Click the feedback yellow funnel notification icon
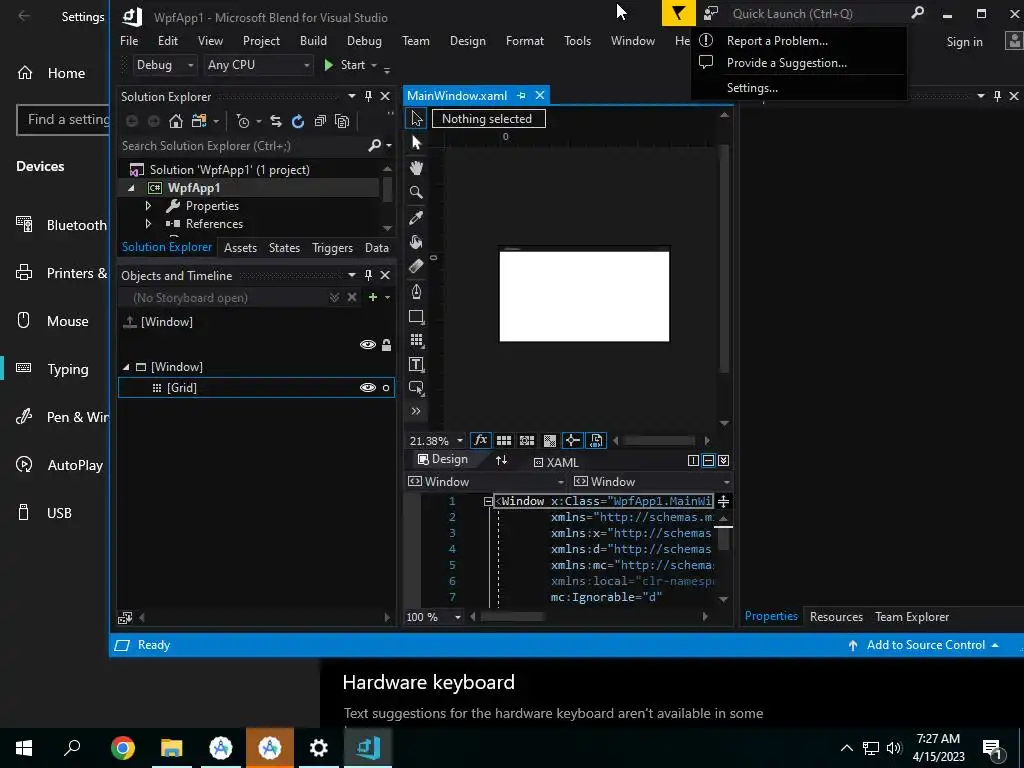This screenshot has width=1024, height=768. pos(679,13)
